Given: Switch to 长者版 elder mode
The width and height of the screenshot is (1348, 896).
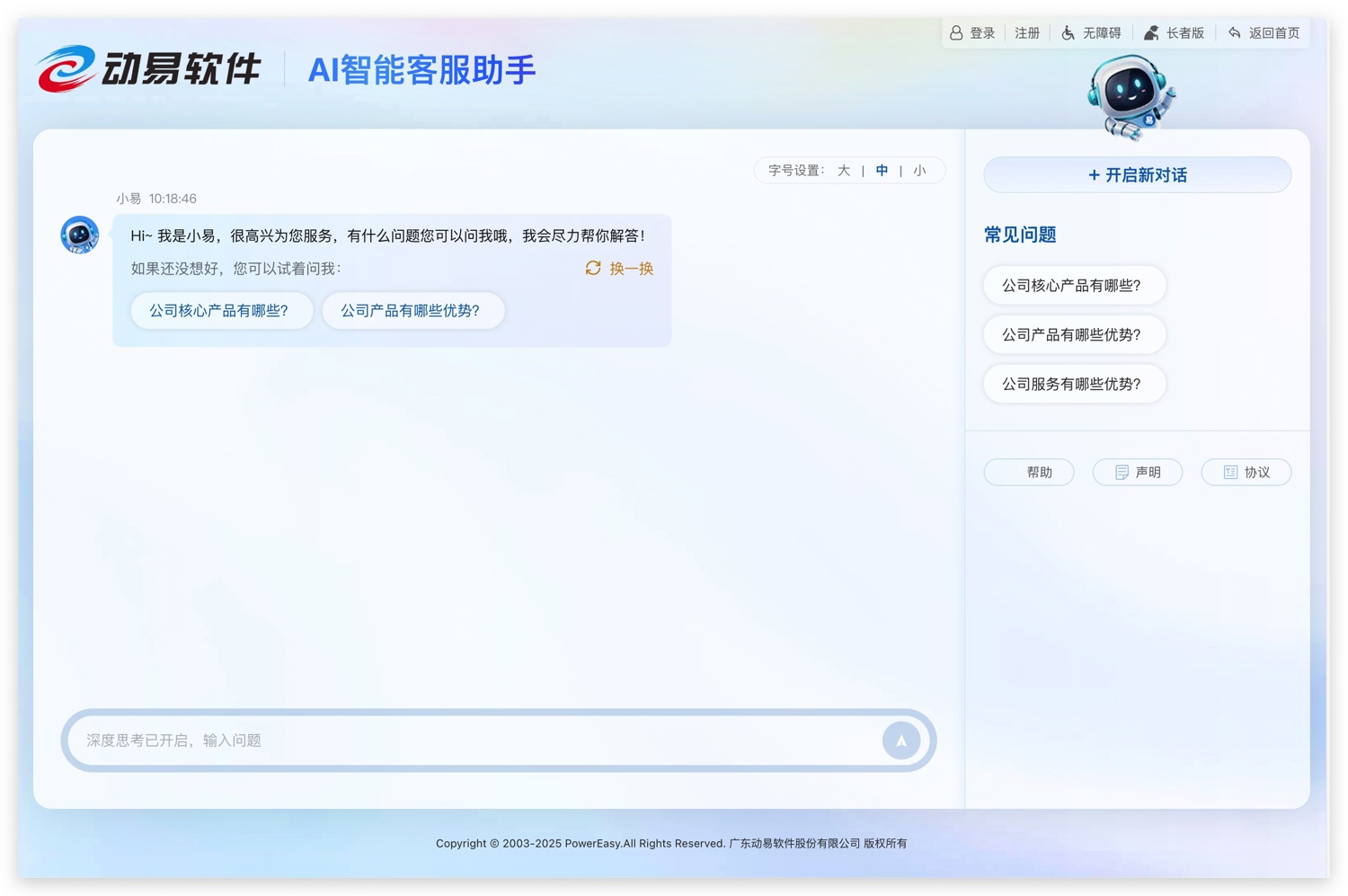Looking at the screenshot, I should point(1175,33).
